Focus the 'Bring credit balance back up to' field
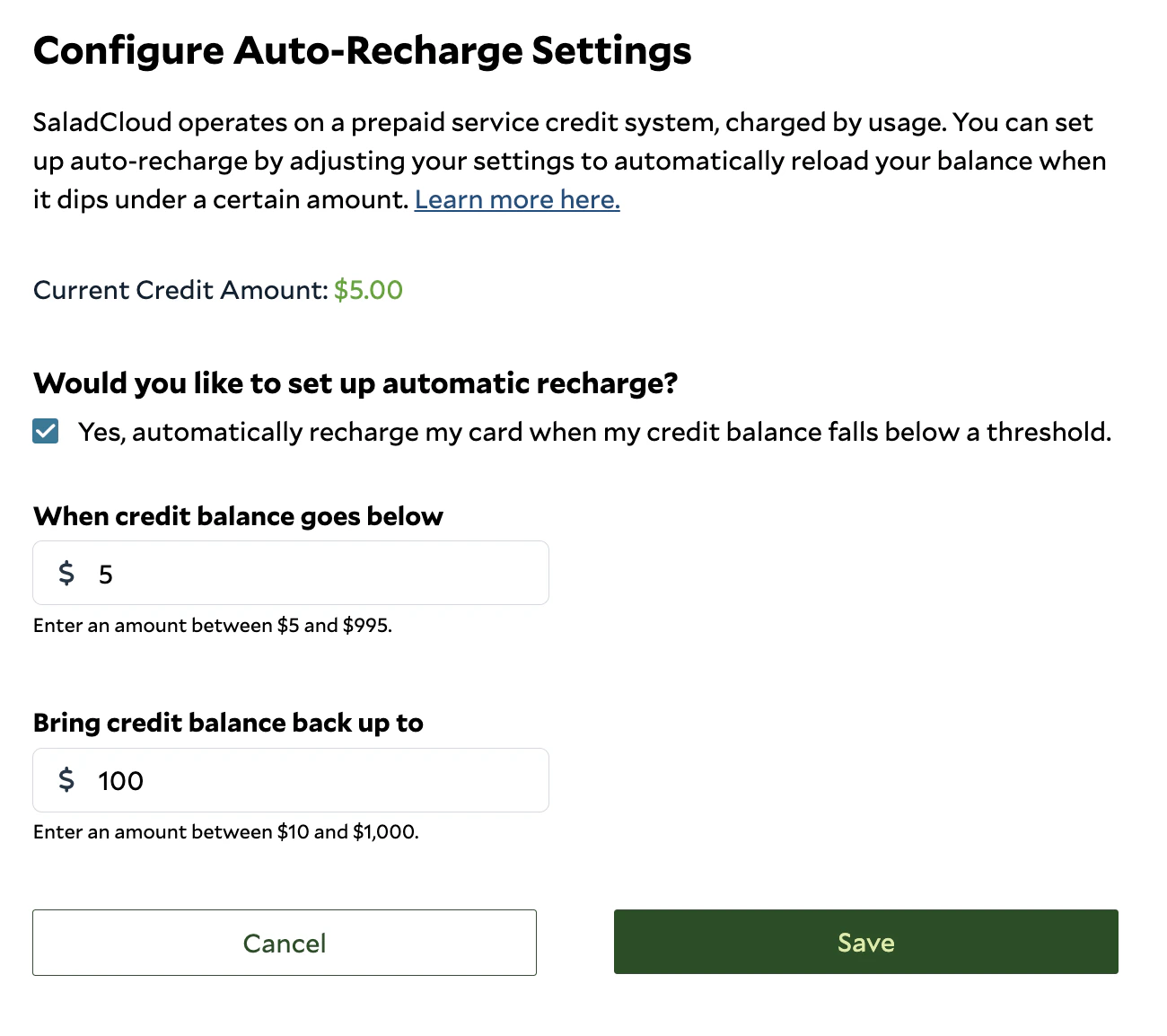Screen dimensions: 1167x1036 [291, 780]
